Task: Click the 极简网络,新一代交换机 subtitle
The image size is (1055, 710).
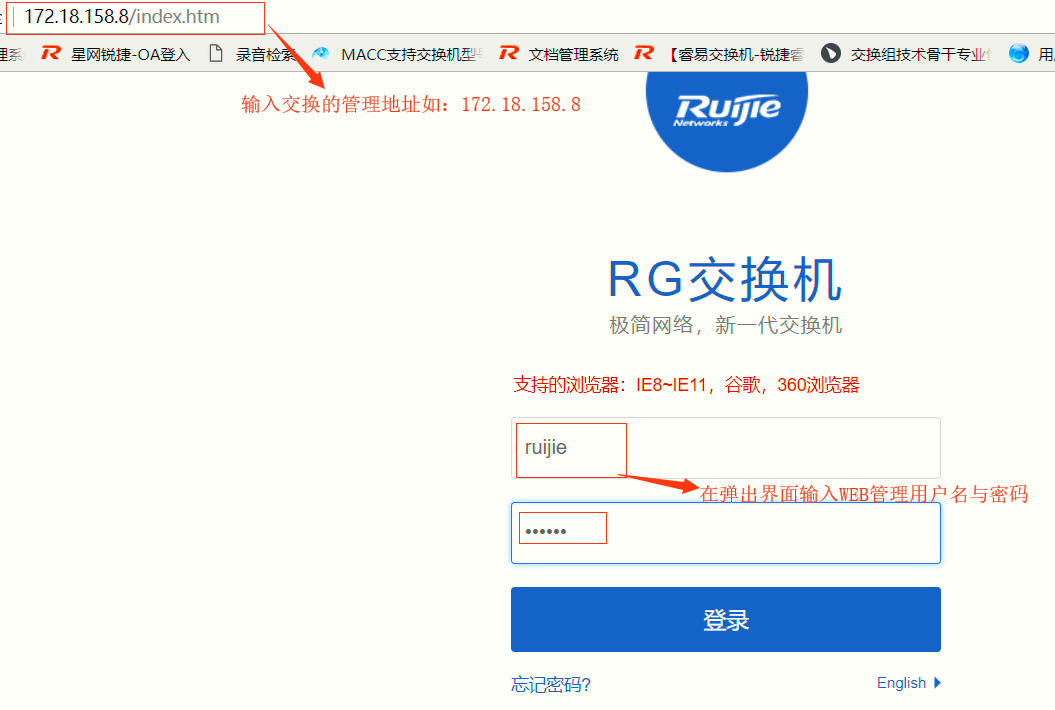Action: 725,326
